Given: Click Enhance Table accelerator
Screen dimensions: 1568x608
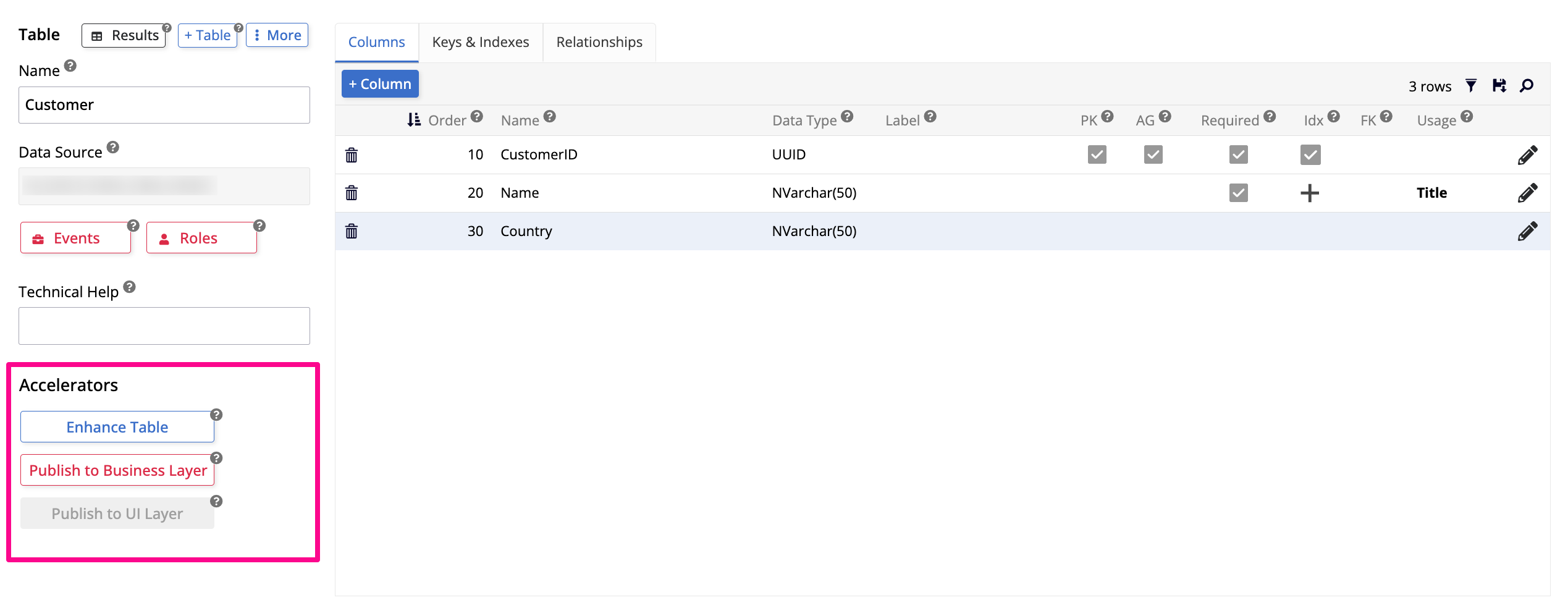Looking at the screenshot, I should coord(117,427).
